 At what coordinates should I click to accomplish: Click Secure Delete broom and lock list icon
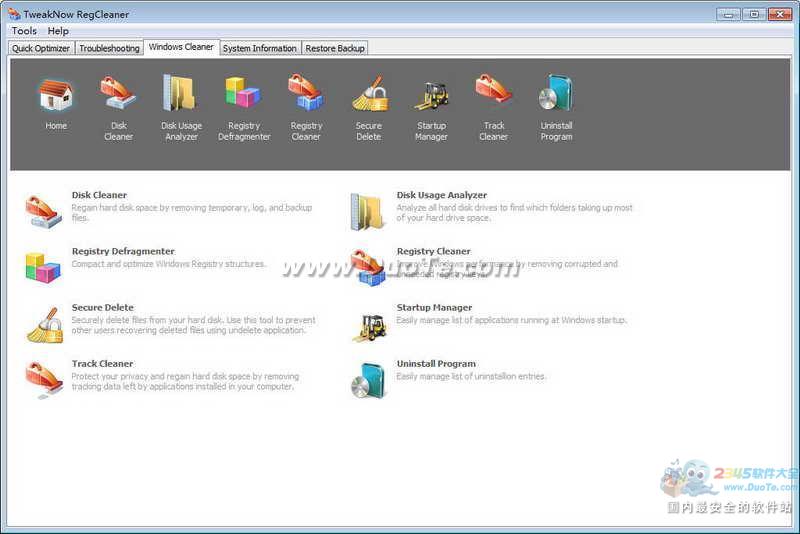point(45,324)
